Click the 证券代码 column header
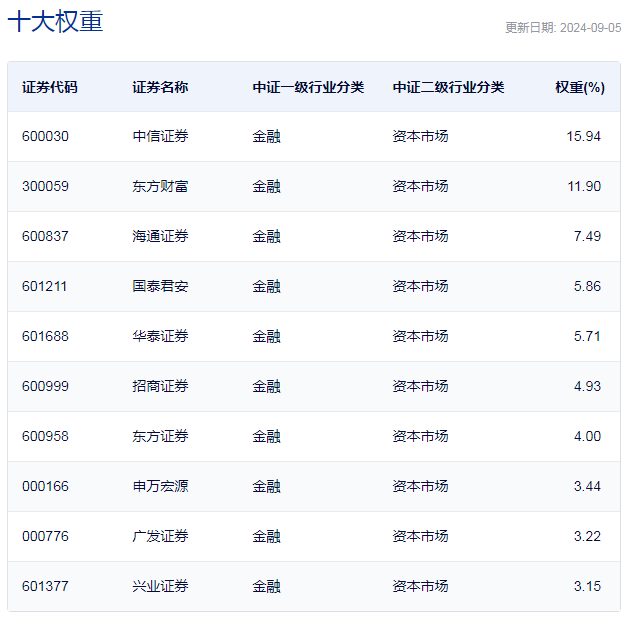This screenshot has height=618, width=626. (50, 87)
